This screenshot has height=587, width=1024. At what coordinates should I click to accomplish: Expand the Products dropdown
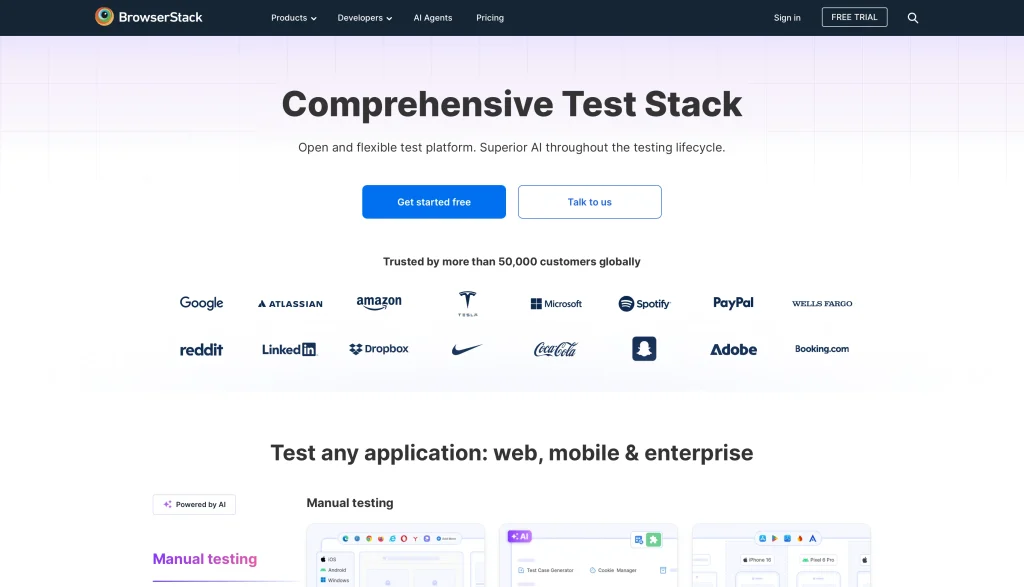coord(293,17)
